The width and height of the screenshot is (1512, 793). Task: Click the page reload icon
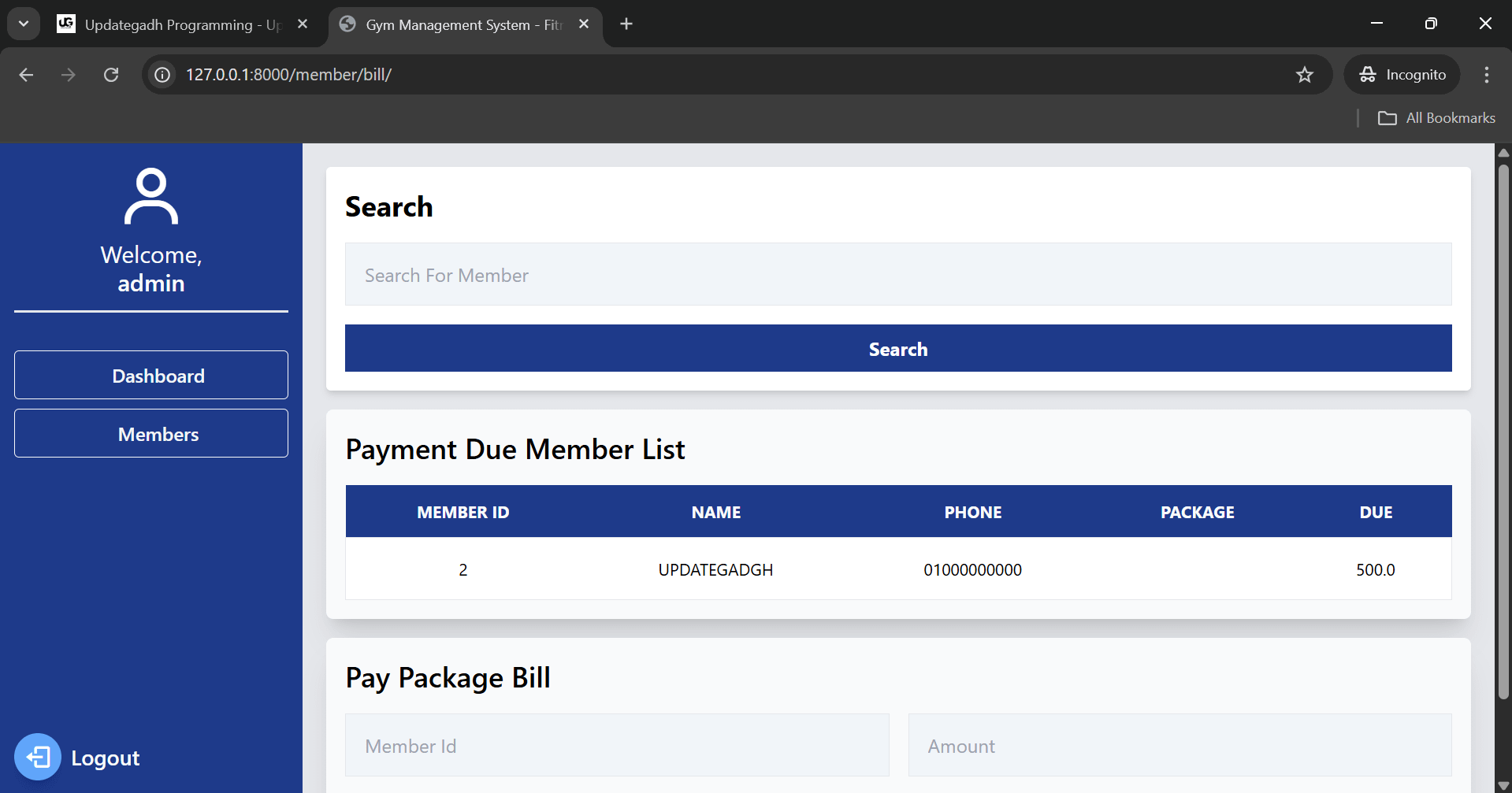coord(111,74)
